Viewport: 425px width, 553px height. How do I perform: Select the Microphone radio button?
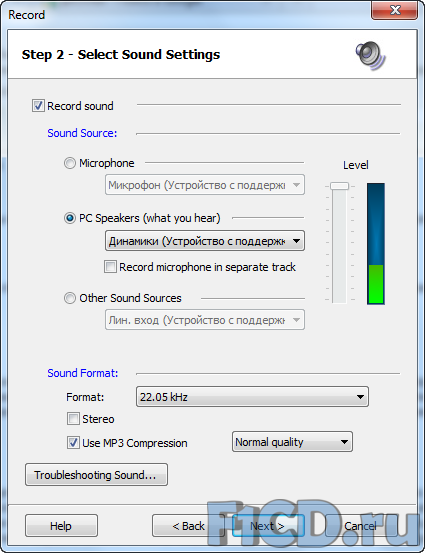(69, 163)
